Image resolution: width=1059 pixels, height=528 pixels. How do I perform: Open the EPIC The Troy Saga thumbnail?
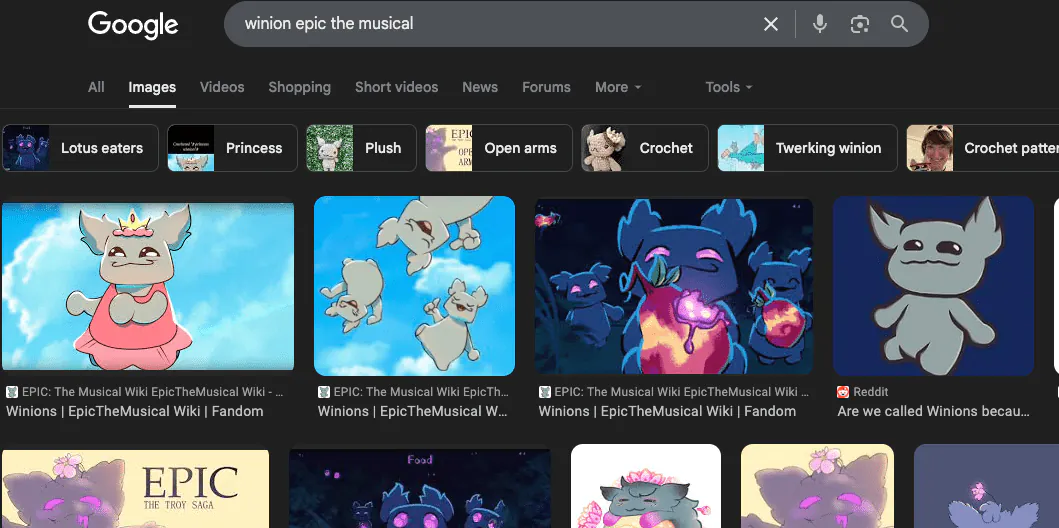click(135, 489)
